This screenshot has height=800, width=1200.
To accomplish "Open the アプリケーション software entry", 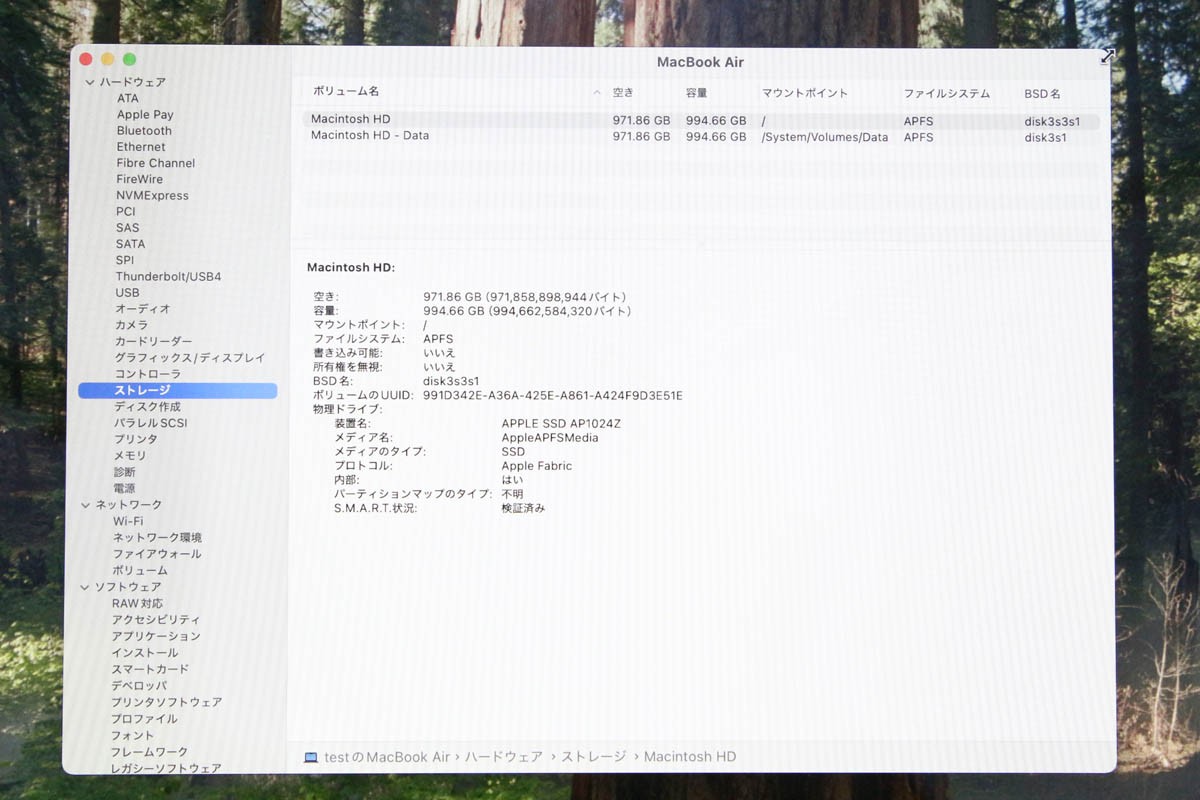I will click(x=156, y=636).
